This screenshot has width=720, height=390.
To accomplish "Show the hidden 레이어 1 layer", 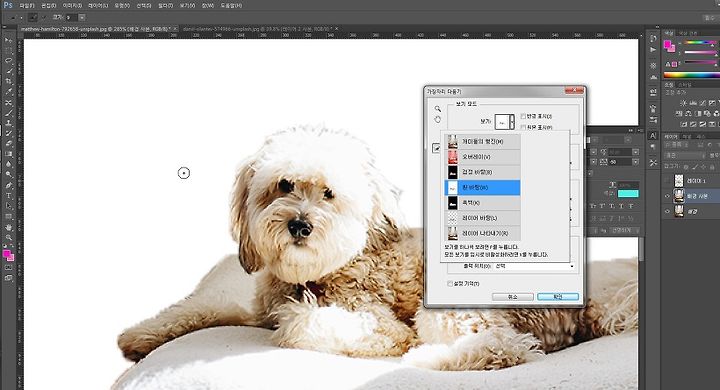I will [667, 181].
